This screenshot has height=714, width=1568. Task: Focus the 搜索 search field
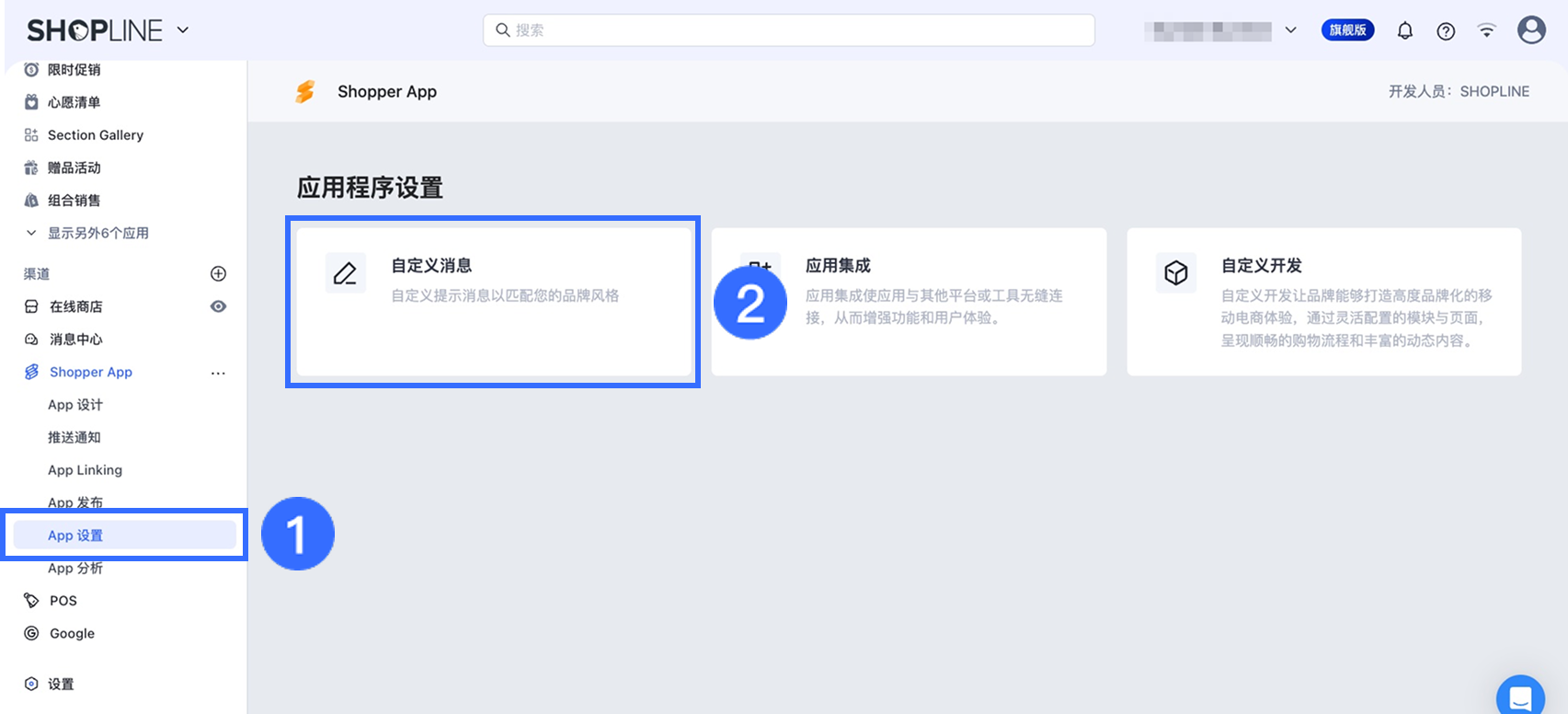789,30
